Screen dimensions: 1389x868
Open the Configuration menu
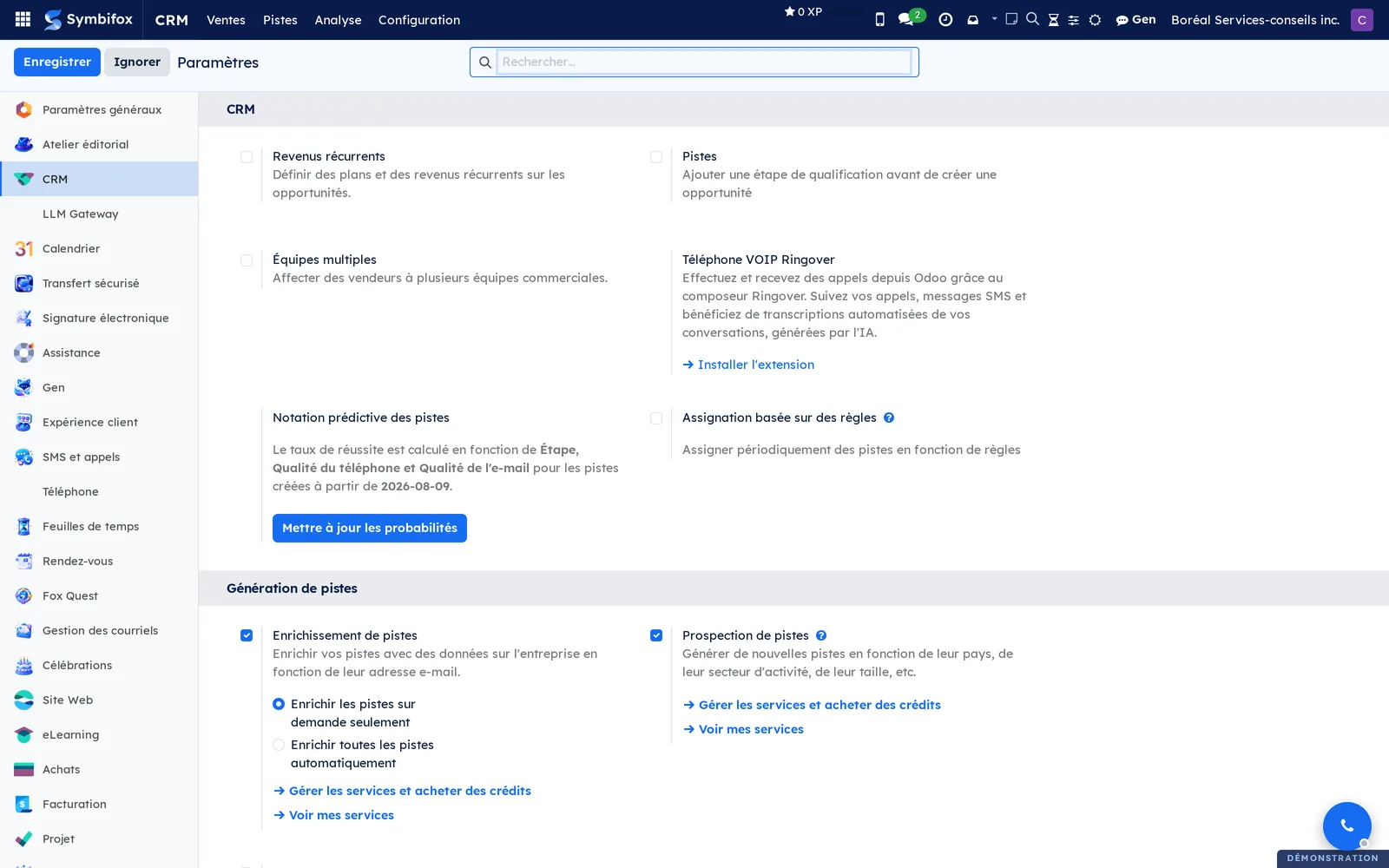tap(419, 19)
